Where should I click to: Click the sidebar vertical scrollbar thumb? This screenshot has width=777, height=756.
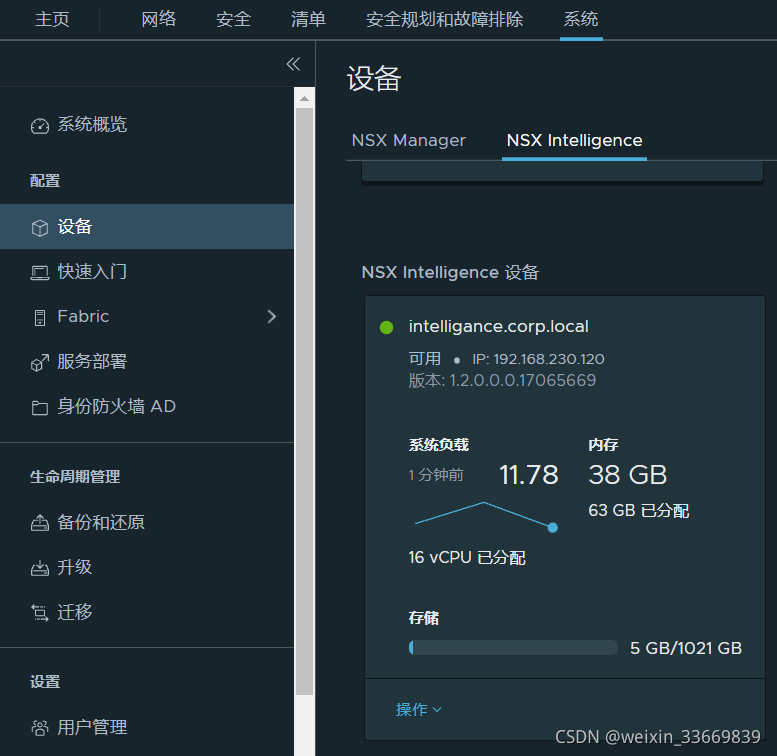304,401
